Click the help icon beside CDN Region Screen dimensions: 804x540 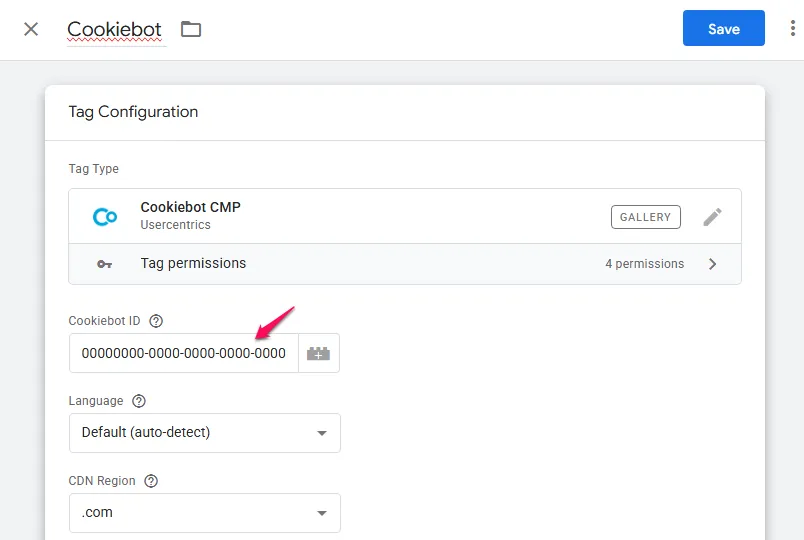coord(151,481)
